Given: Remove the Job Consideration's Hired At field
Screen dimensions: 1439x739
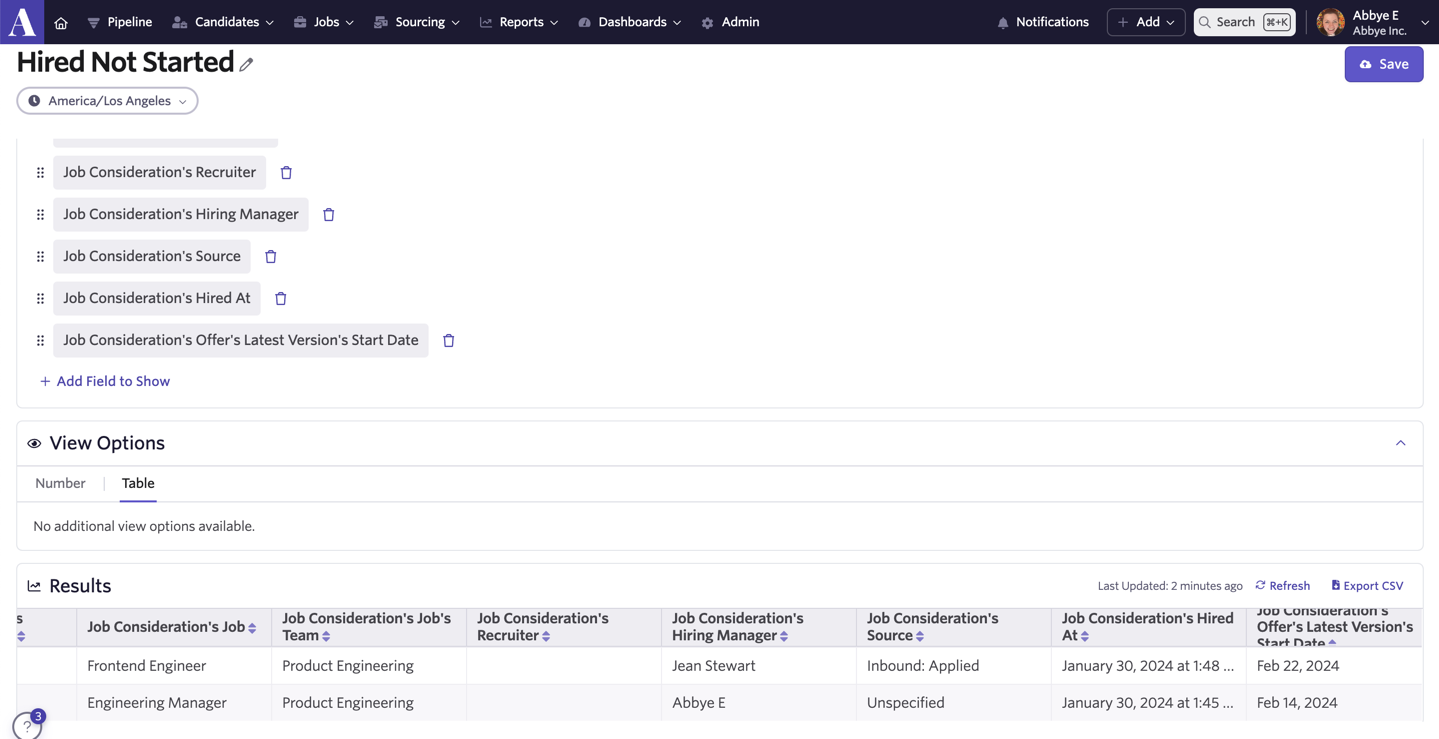Looking at the screenshot, I should [x=281, y=299].
